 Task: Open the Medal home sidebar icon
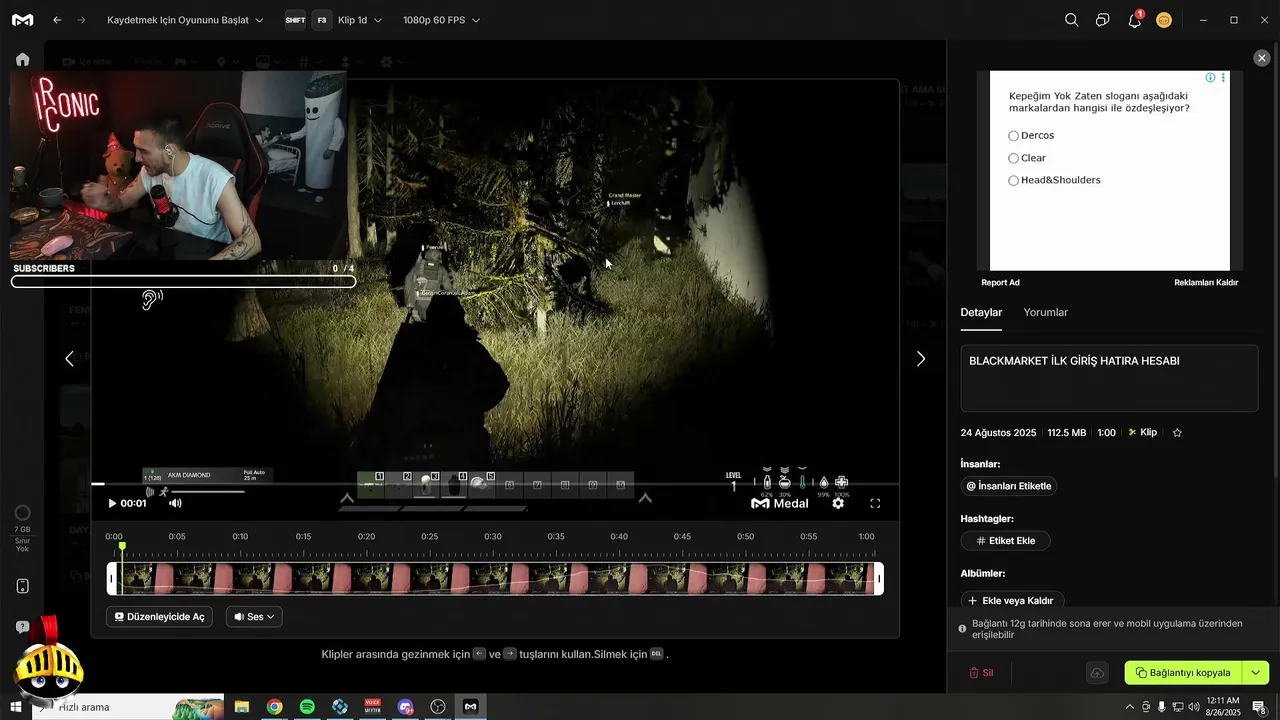22,59
